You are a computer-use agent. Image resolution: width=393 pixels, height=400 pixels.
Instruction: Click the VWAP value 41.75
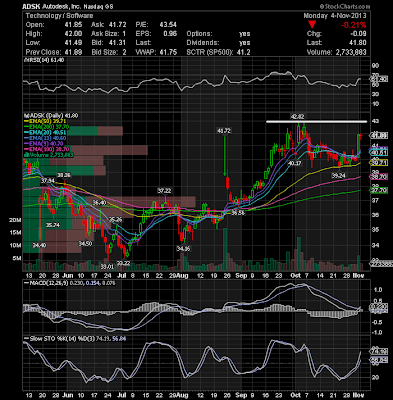pyautogui.click(x=168, y=52)
